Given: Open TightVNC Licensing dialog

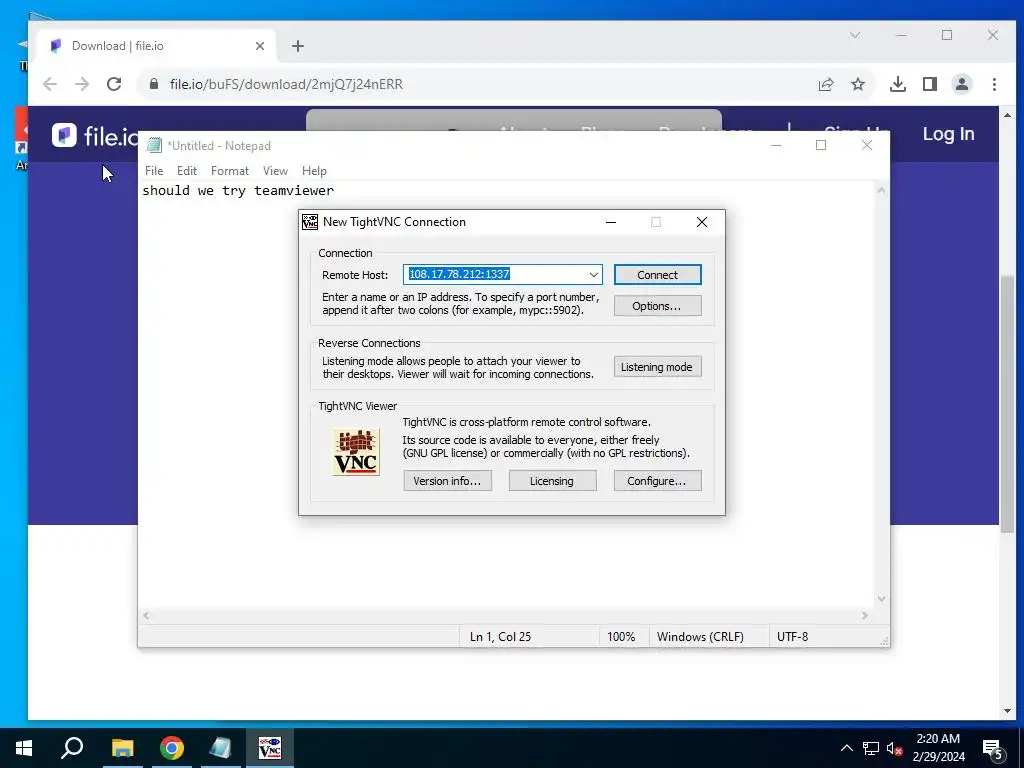Looking at the screenshot, I should 552,481.
